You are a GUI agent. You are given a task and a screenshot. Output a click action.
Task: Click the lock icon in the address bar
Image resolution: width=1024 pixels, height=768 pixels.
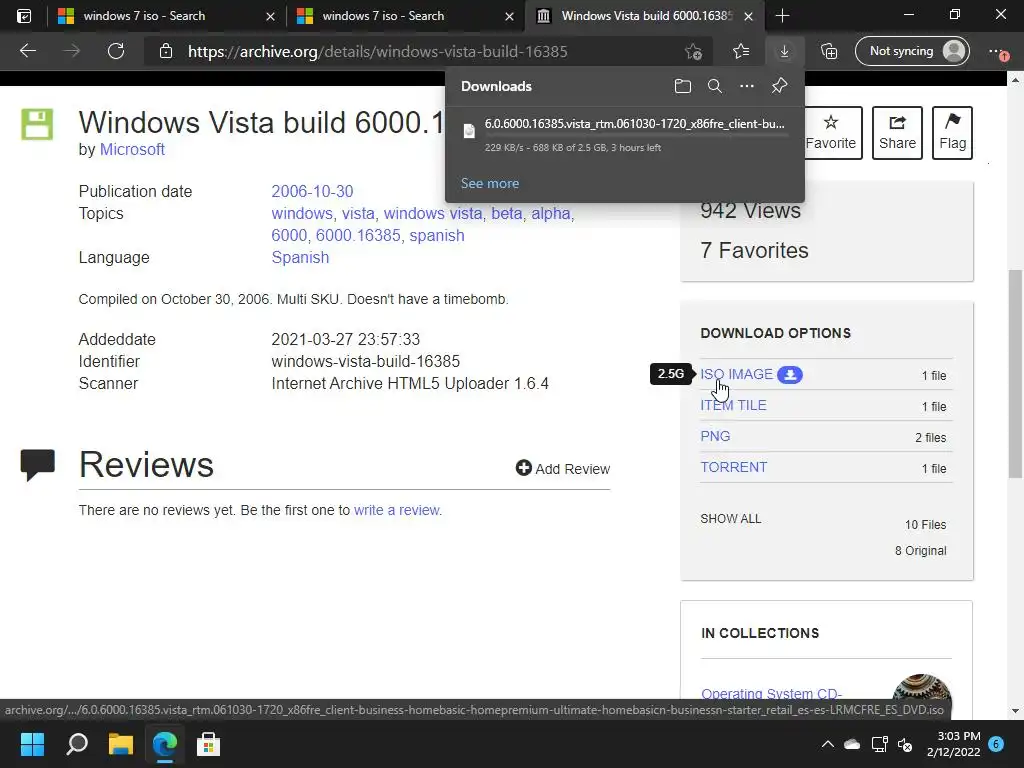point(166,51)
